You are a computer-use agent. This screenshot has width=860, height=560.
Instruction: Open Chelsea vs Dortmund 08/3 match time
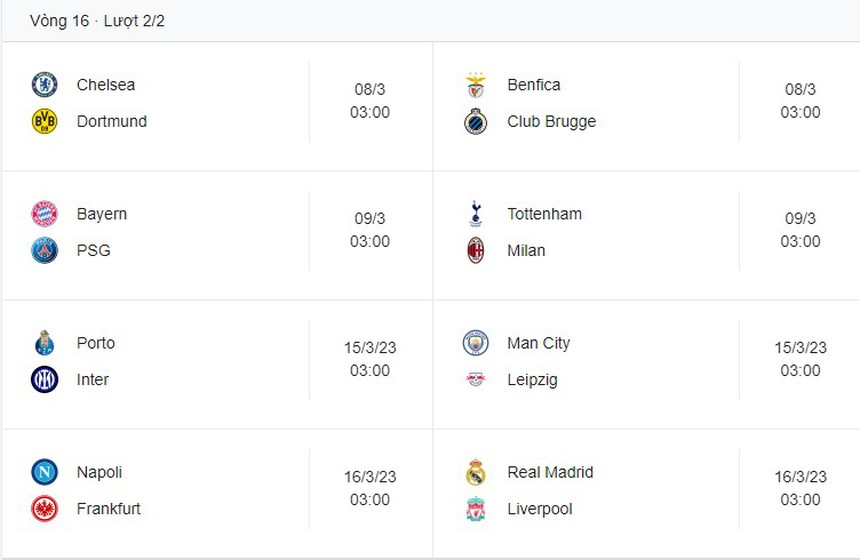tap(370, 101)
